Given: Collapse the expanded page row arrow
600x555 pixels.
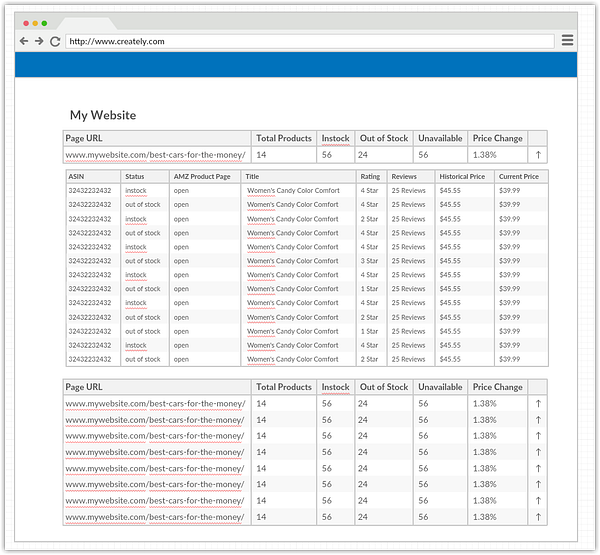Looking at the screenshot, I should 538,155.
